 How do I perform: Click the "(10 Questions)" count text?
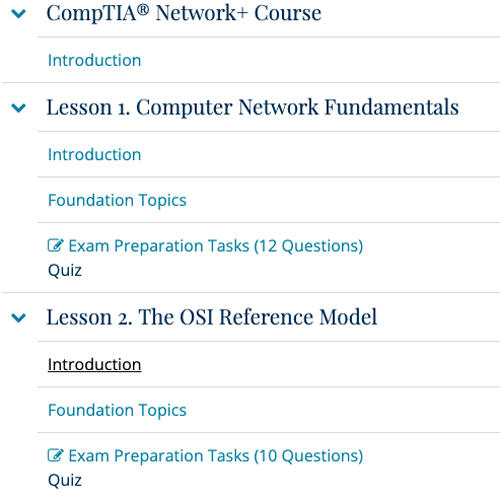click(308, 456)
